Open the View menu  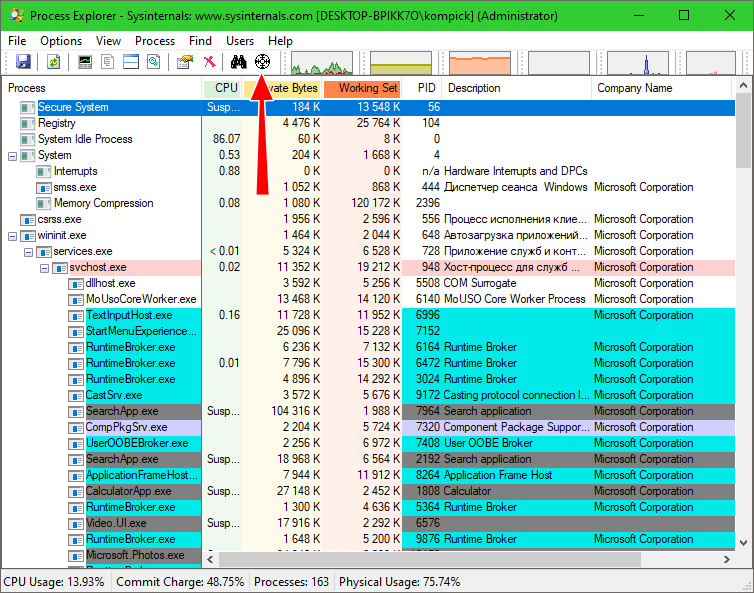(x=108, y=41)
